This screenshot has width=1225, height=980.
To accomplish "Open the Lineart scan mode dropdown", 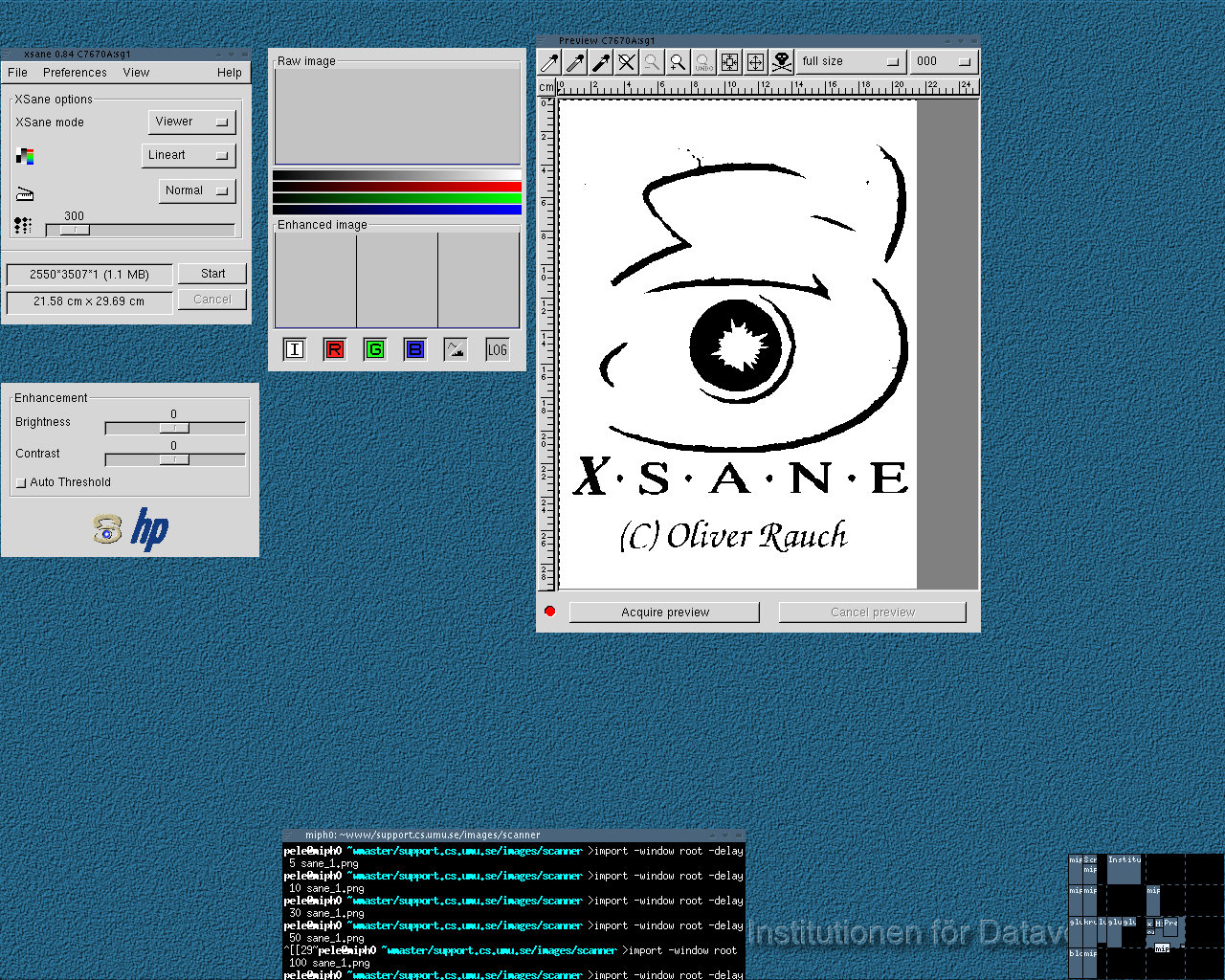I will (189, 155).
